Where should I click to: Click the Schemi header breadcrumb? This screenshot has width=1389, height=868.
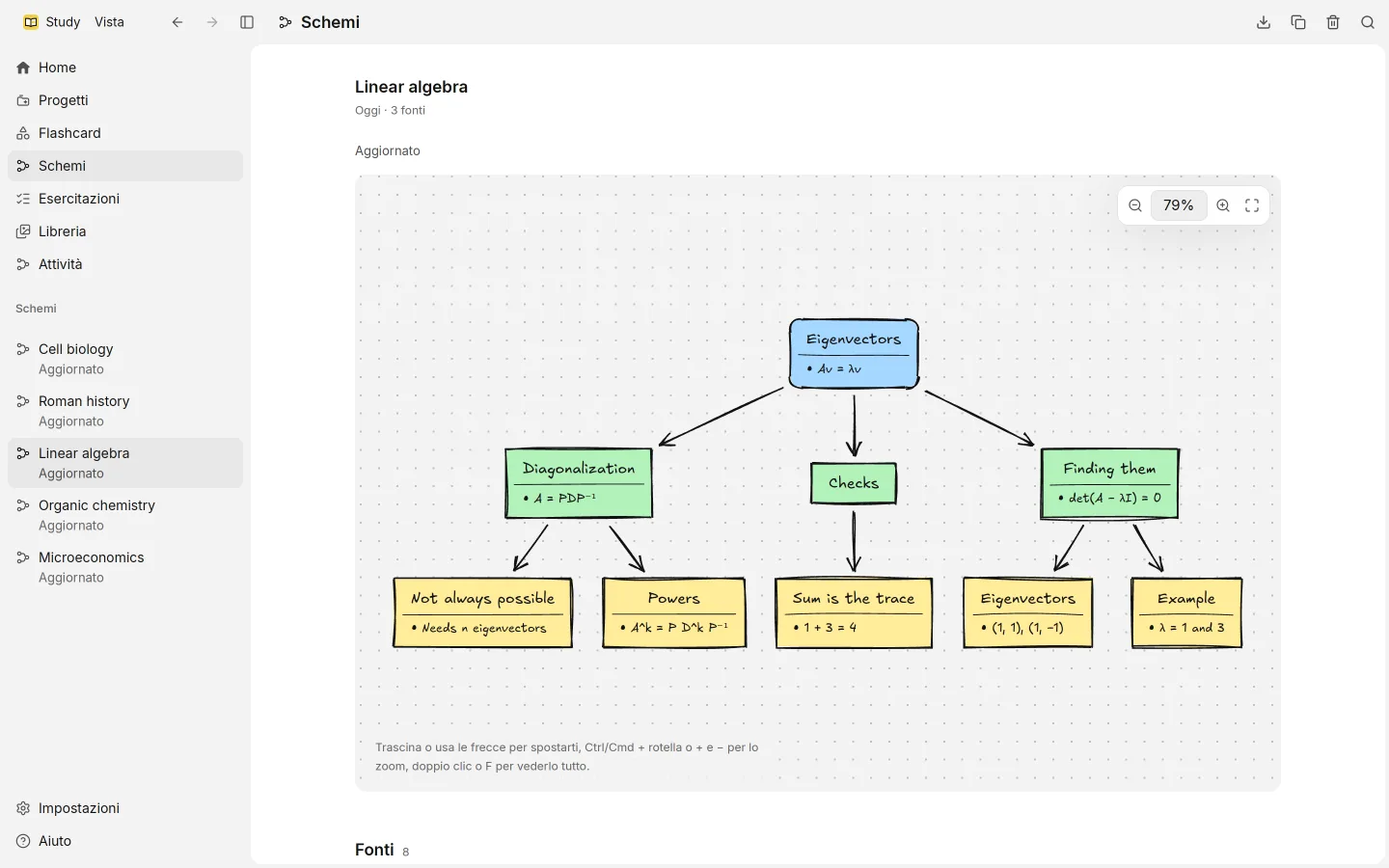pyautogui.click(x=330, y=22)
